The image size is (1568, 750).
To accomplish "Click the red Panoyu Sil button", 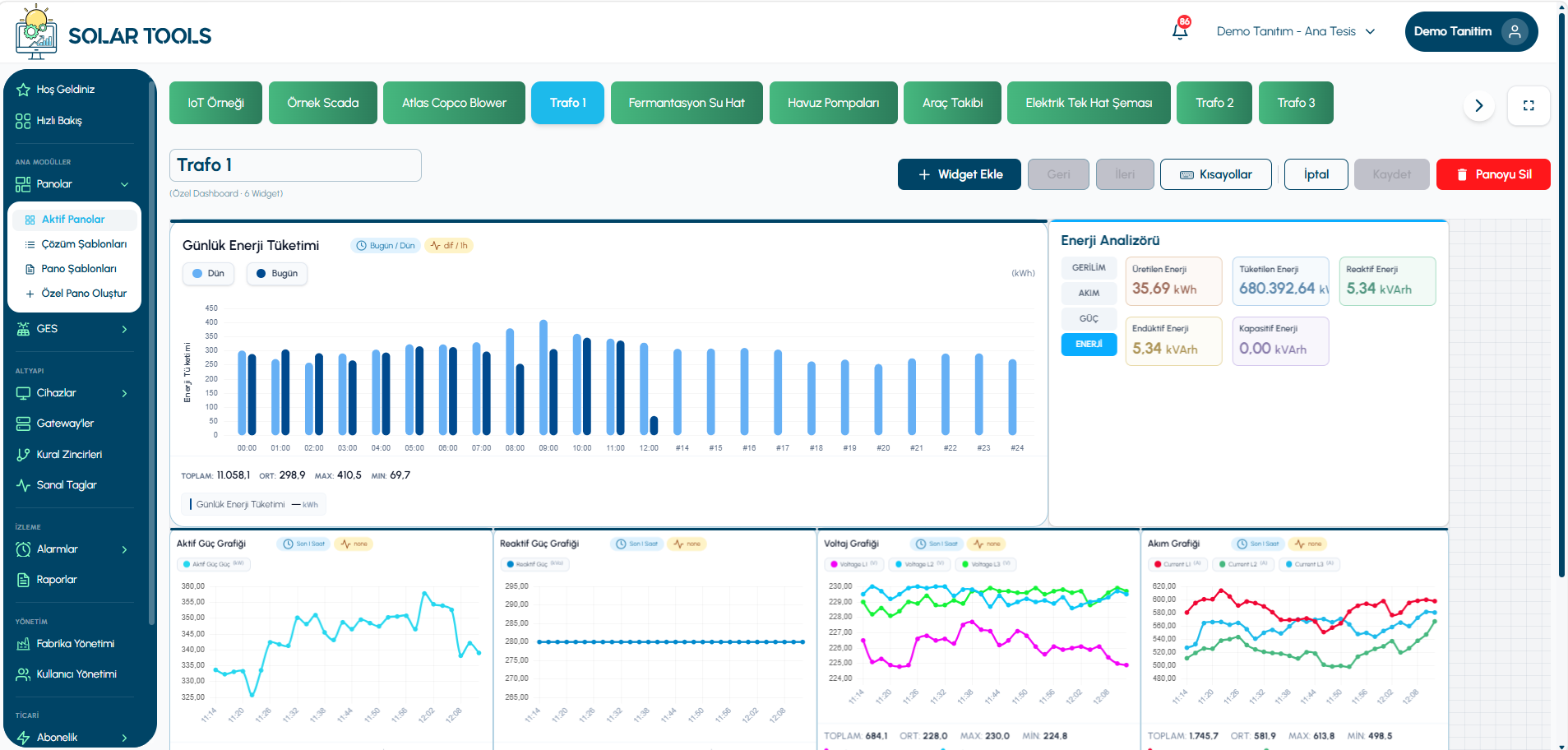I will click(x=1493, y=174).
